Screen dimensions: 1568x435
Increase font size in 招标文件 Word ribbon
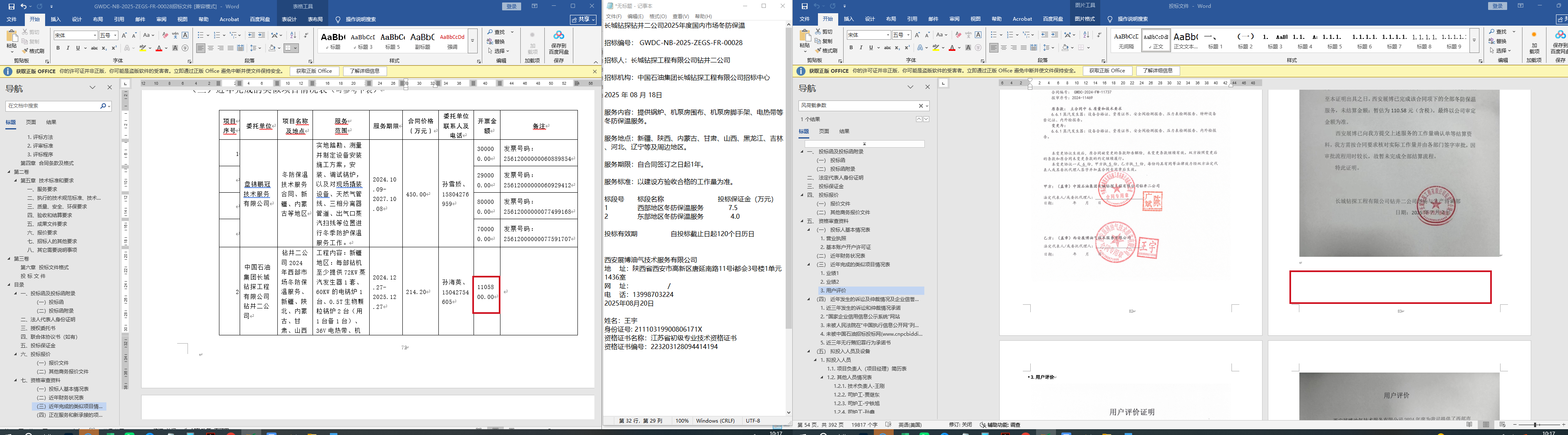124,35
